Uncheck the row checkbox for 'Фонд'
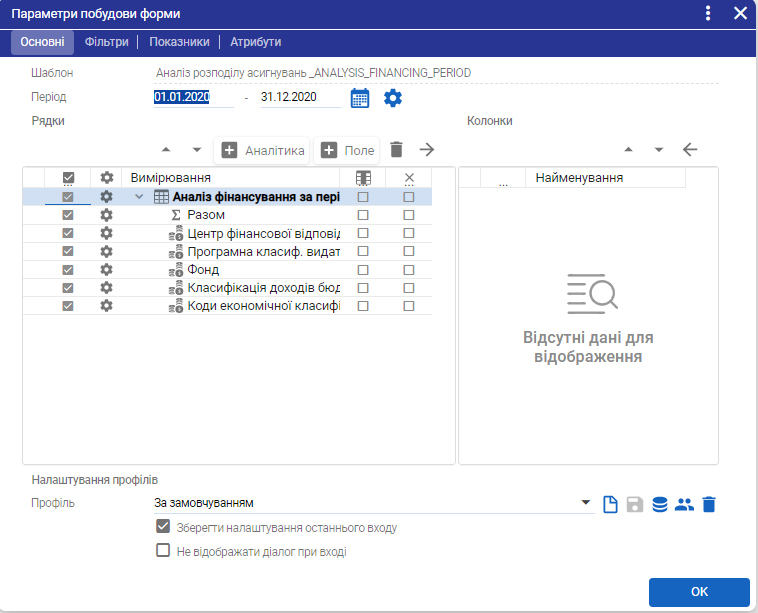The width and height of the screenshot is (758, 613). coord(68,270)
